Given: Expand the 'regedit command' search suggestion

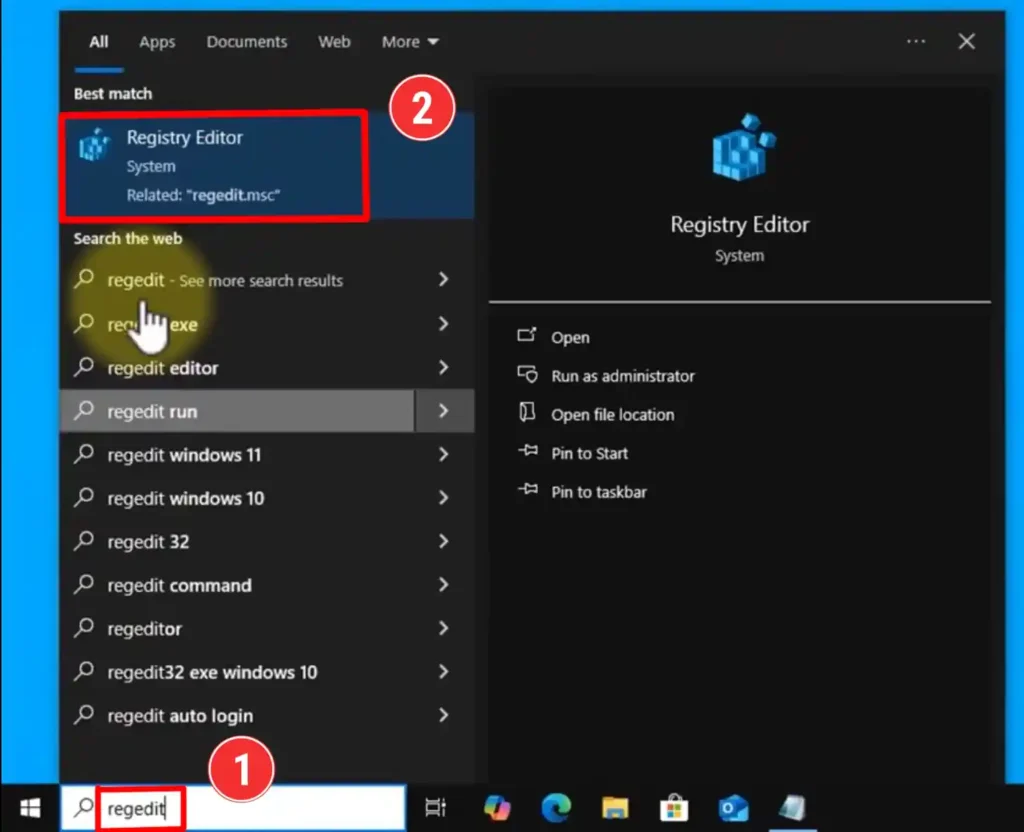Looking at the screenshot, I should click(443, 585).
